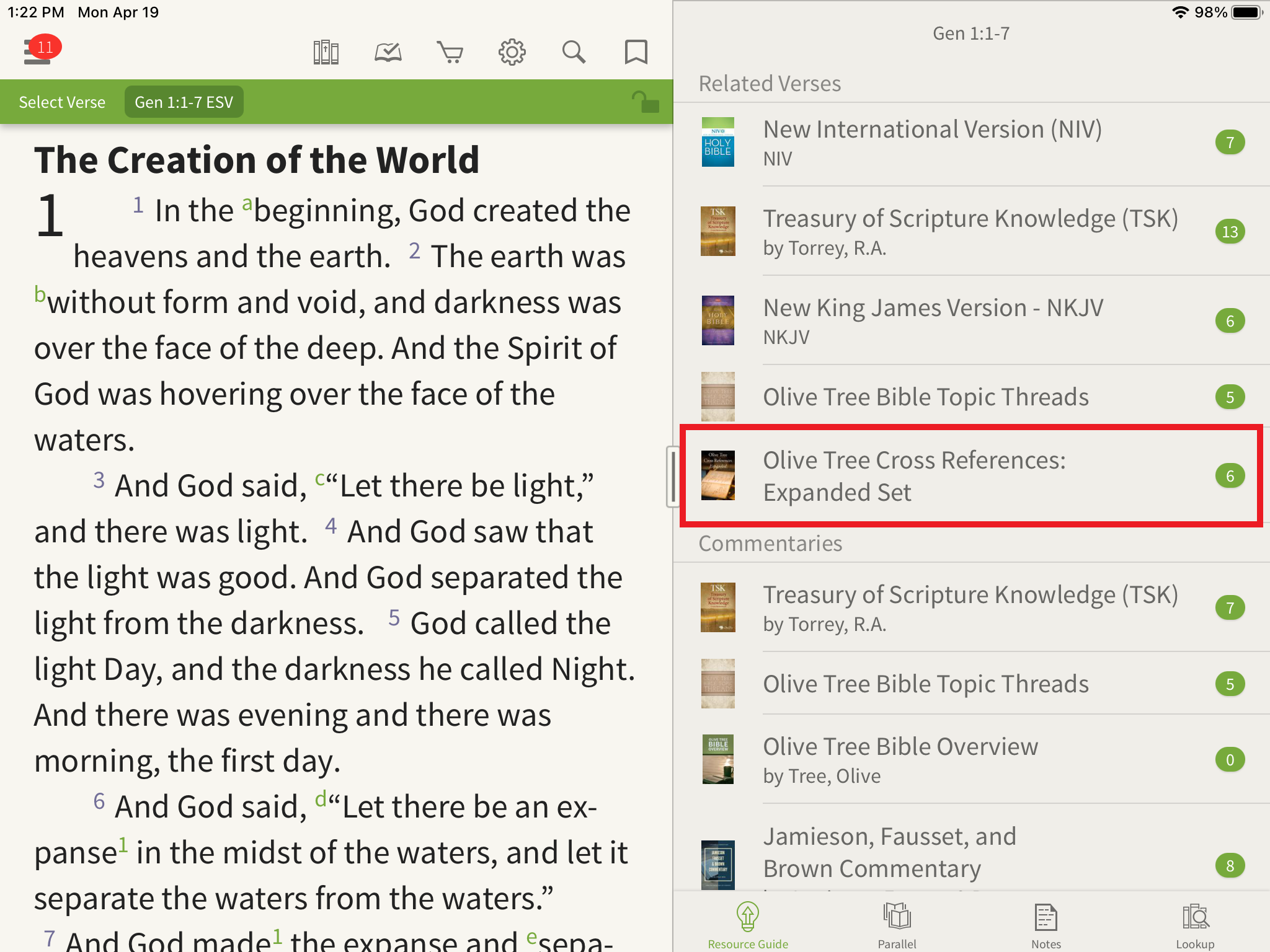Viewport: 1270px width, 952px height.
Task: Tap verse number 6
Action: [99, 801]
